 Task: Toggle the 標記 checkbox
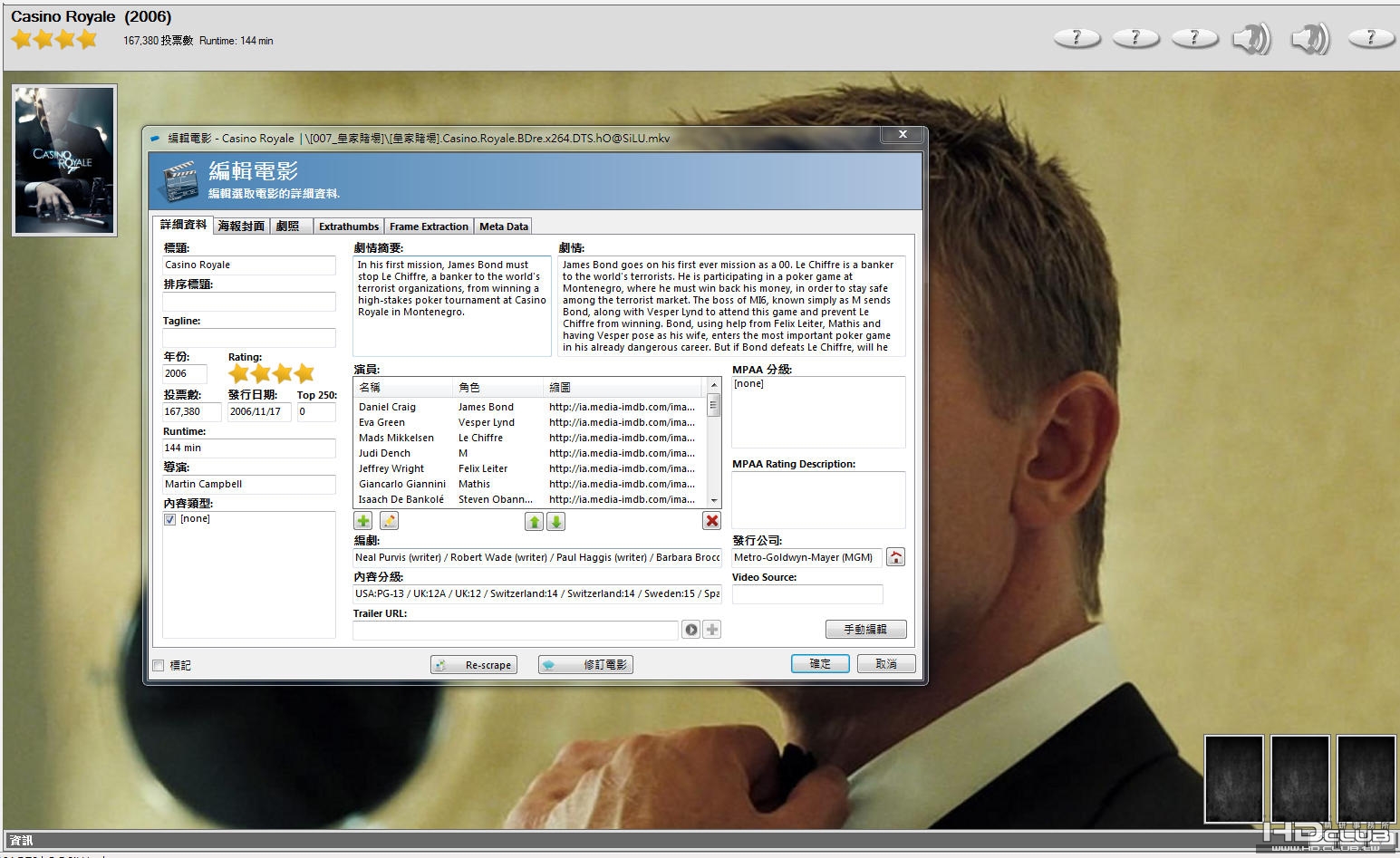(x=159, y=665)
